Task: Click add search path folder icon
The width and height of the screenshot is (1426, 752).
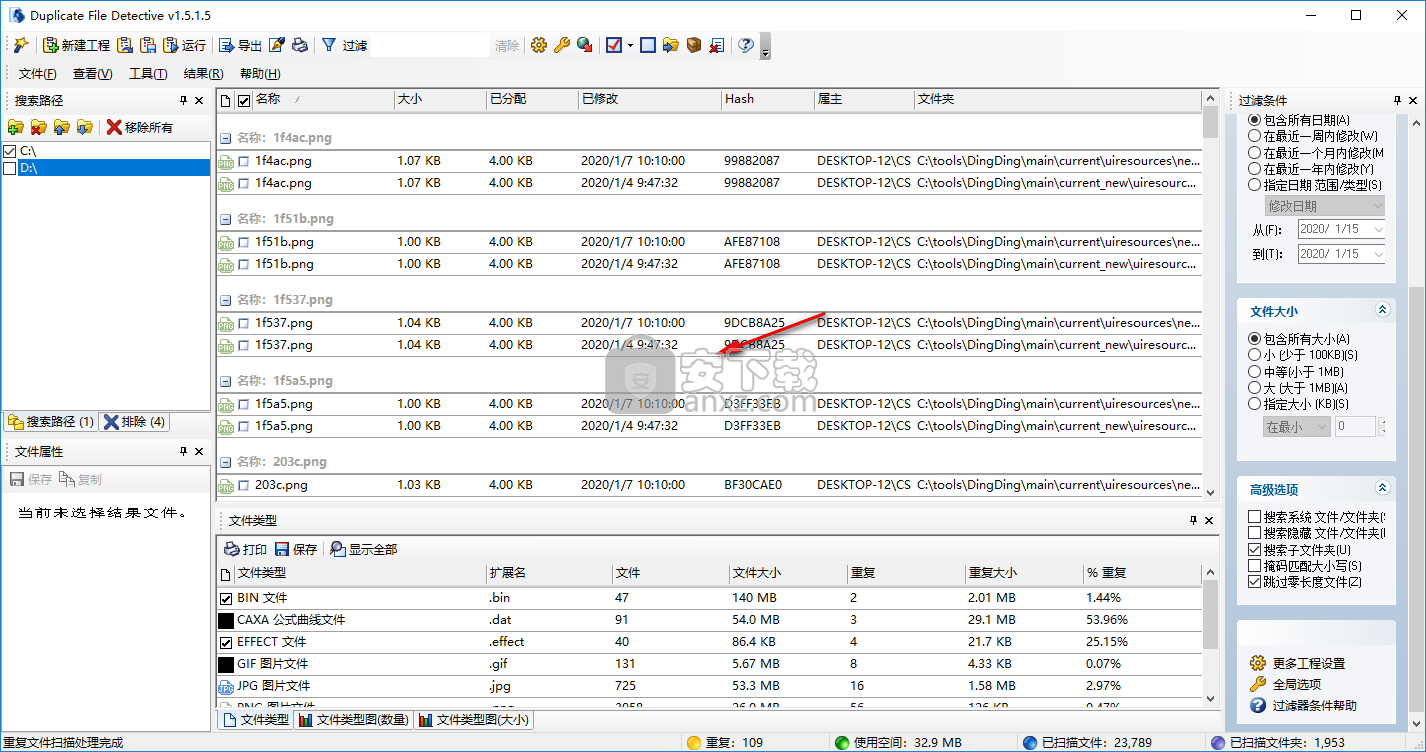Action: tap(15, 127)
